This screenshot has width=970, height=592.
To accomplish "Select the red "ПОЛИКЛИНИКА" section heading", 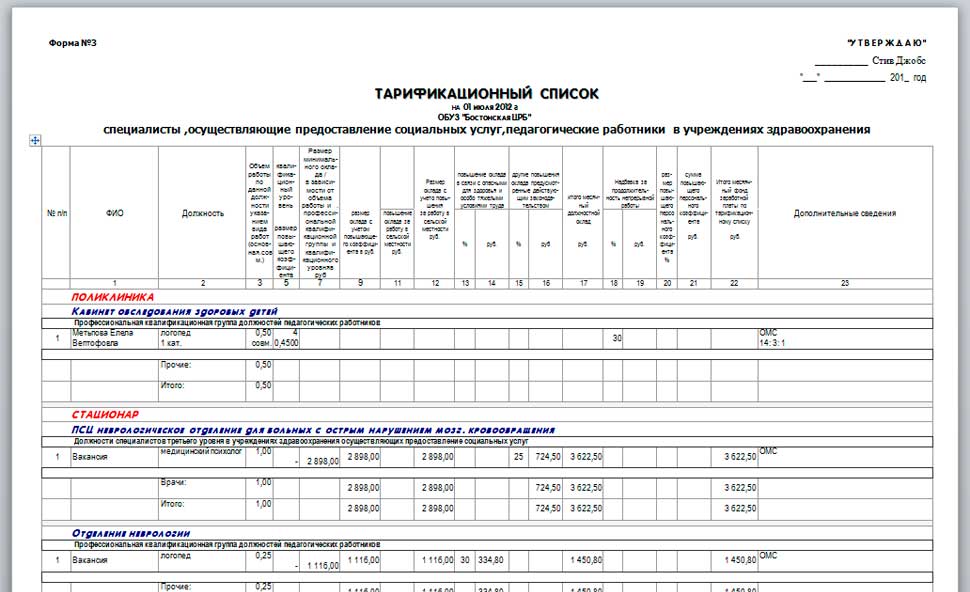I will [x=113, y=297].
